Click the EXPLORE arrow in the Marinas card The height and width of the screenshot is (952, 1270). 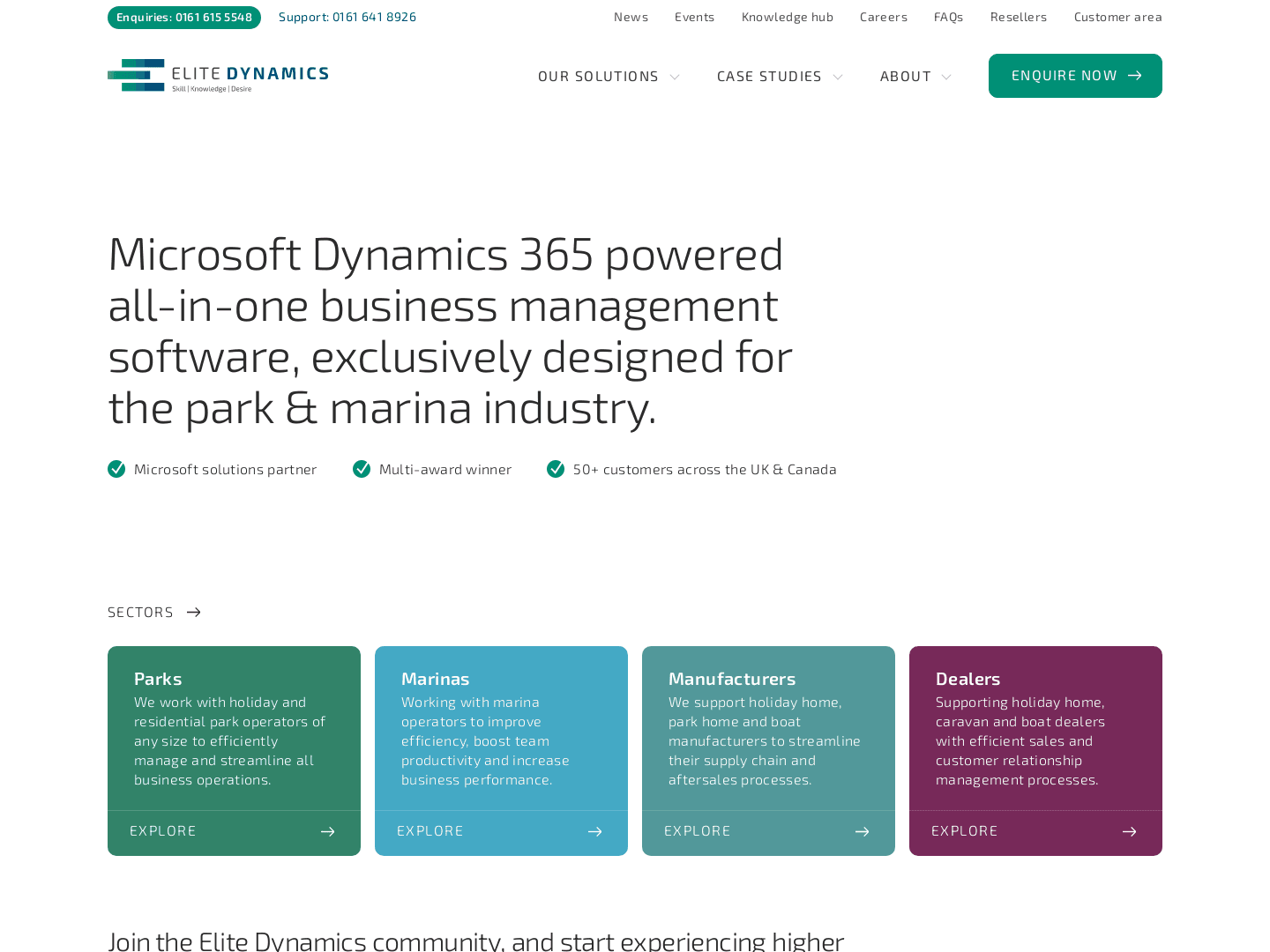pyautogui.click(x=594, y=830)
